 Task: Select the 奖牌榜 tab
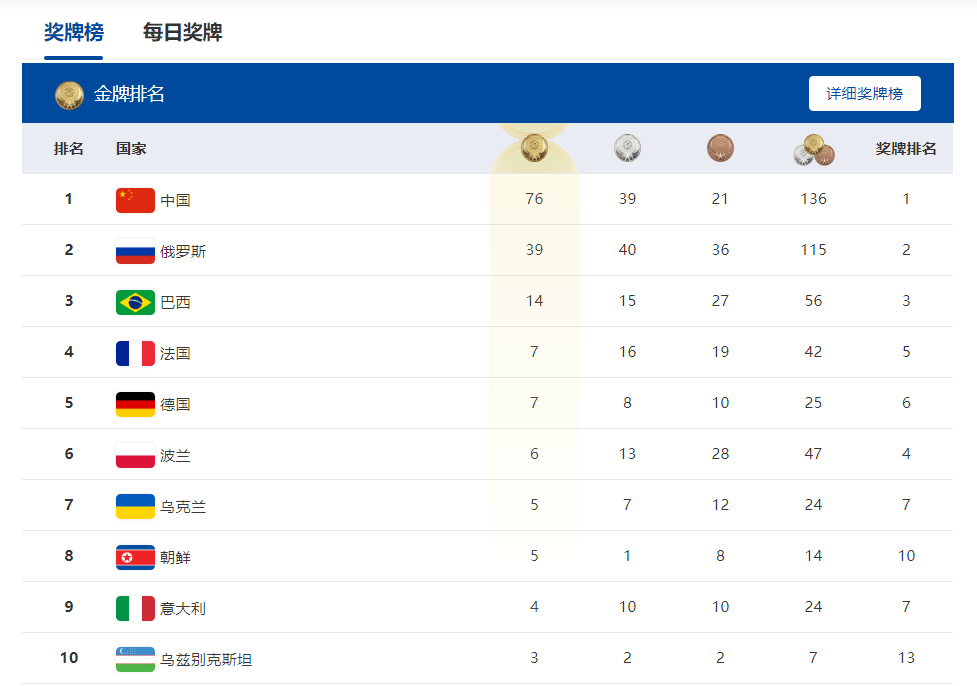pyautogui.click(x=74, y=32)
